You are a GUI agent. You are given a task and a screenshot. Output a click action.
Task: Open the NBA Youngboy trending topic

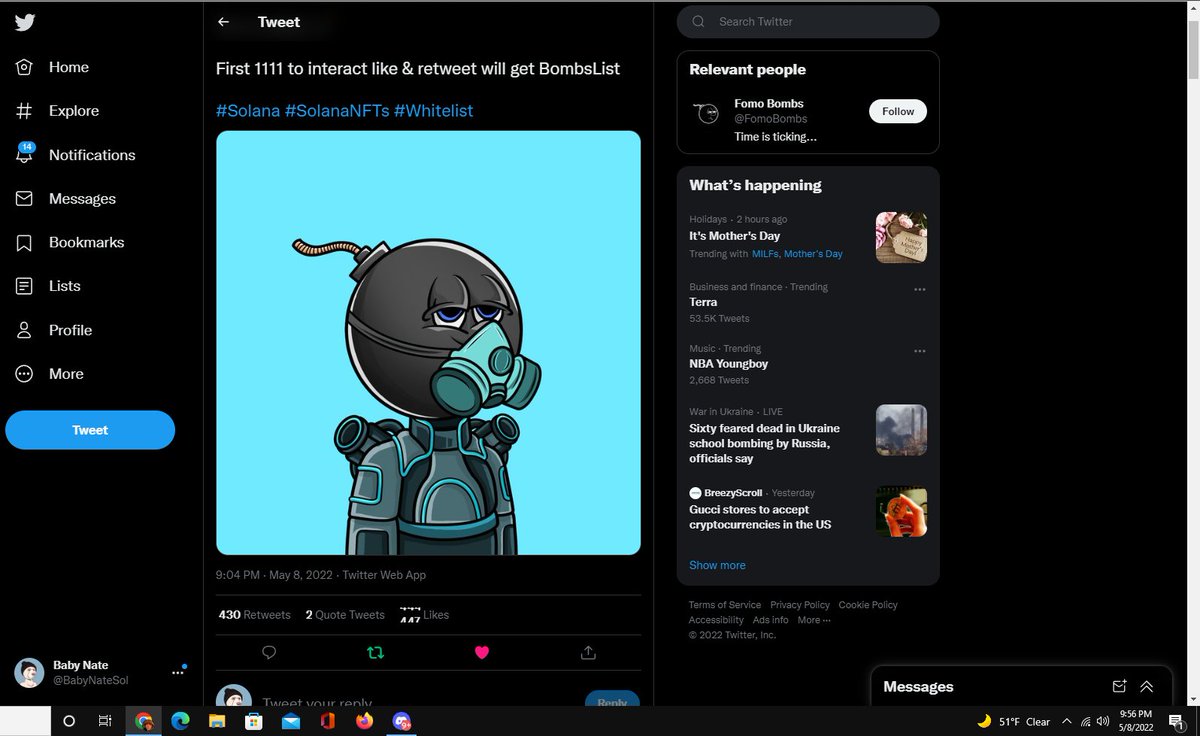pyautogui.click(x=729, y=364)
